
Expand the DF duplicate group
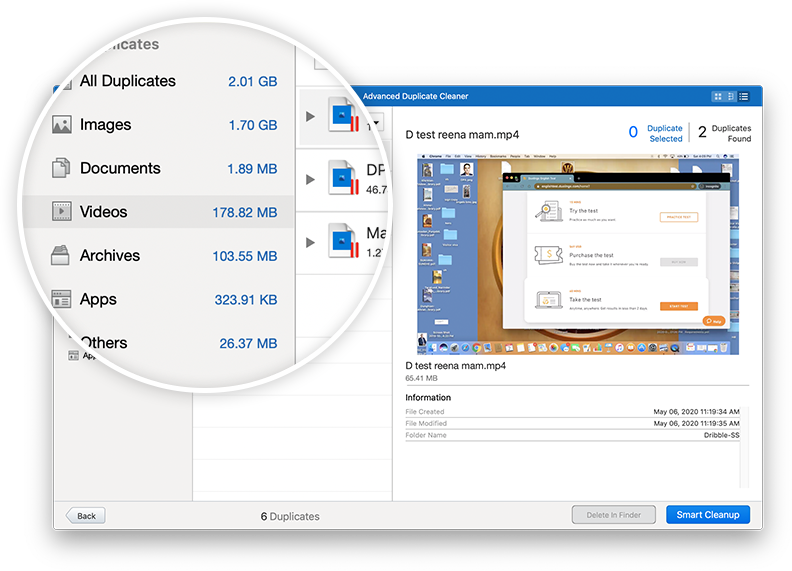click(x=310, y=179)
